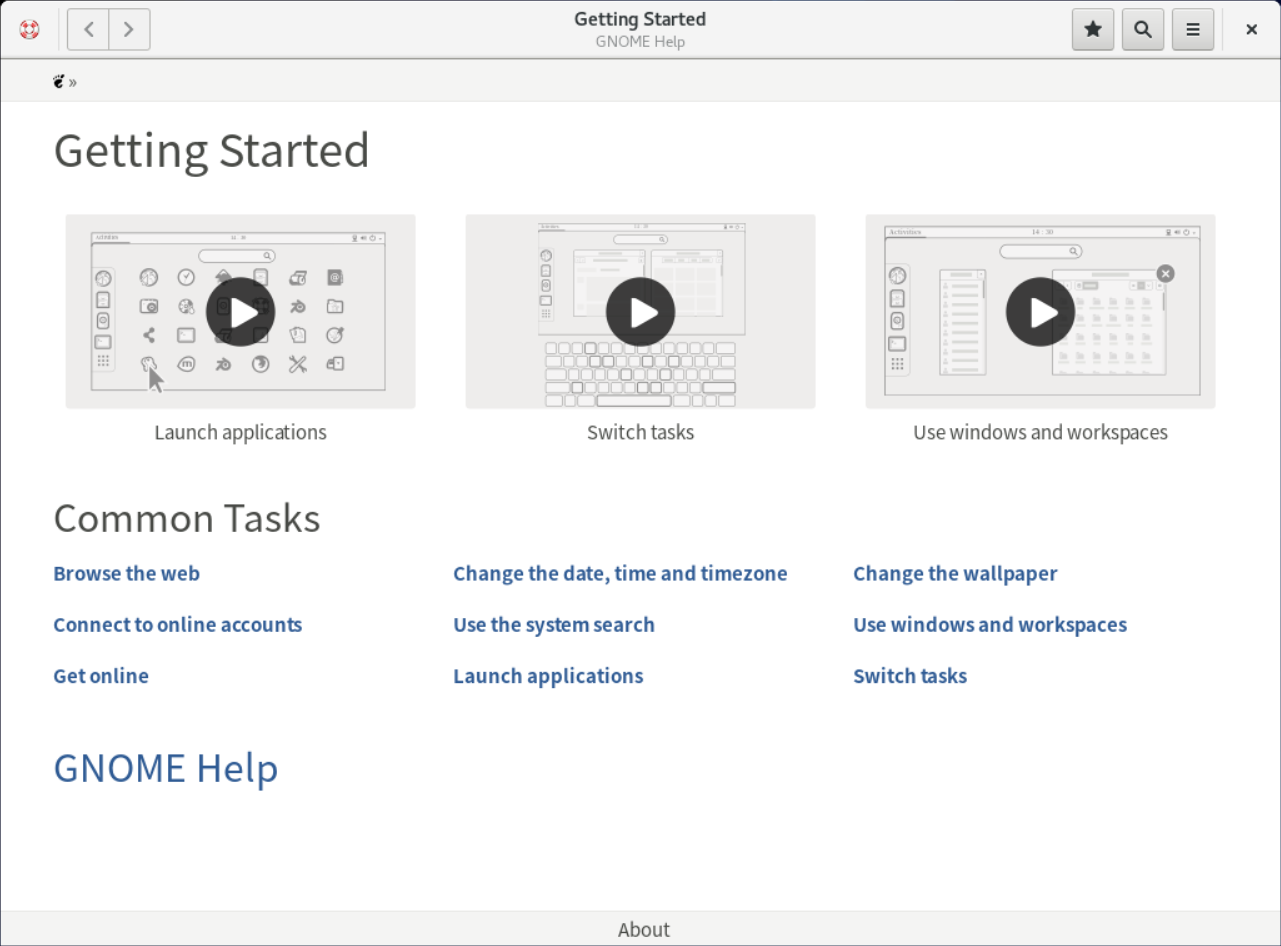Open Switch tasks link under Common Tasks

tap(910, 676)
